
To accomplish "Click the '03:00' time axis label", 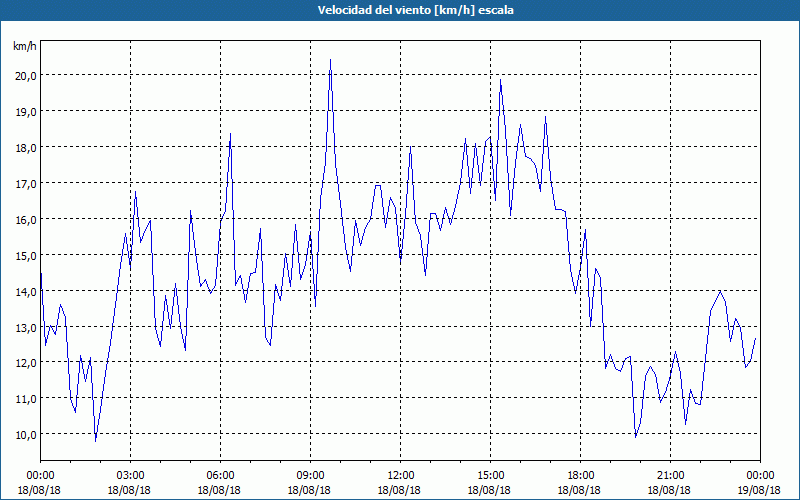I will click(x=130, y=476).
